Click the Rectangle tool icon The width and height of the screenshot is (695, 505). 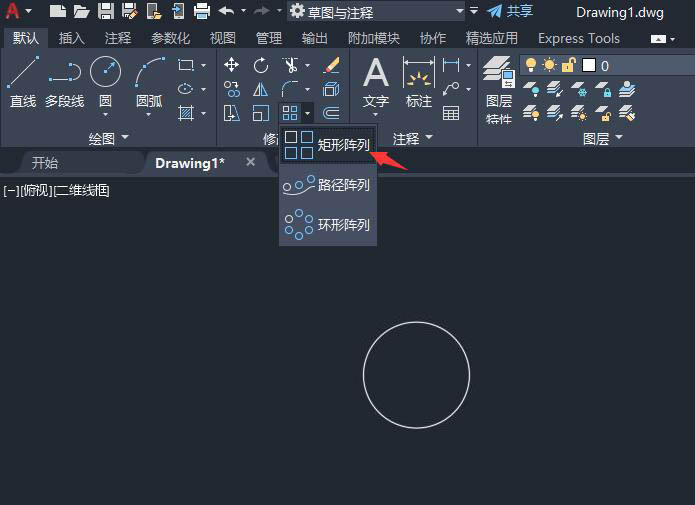(x=186, y=66)
